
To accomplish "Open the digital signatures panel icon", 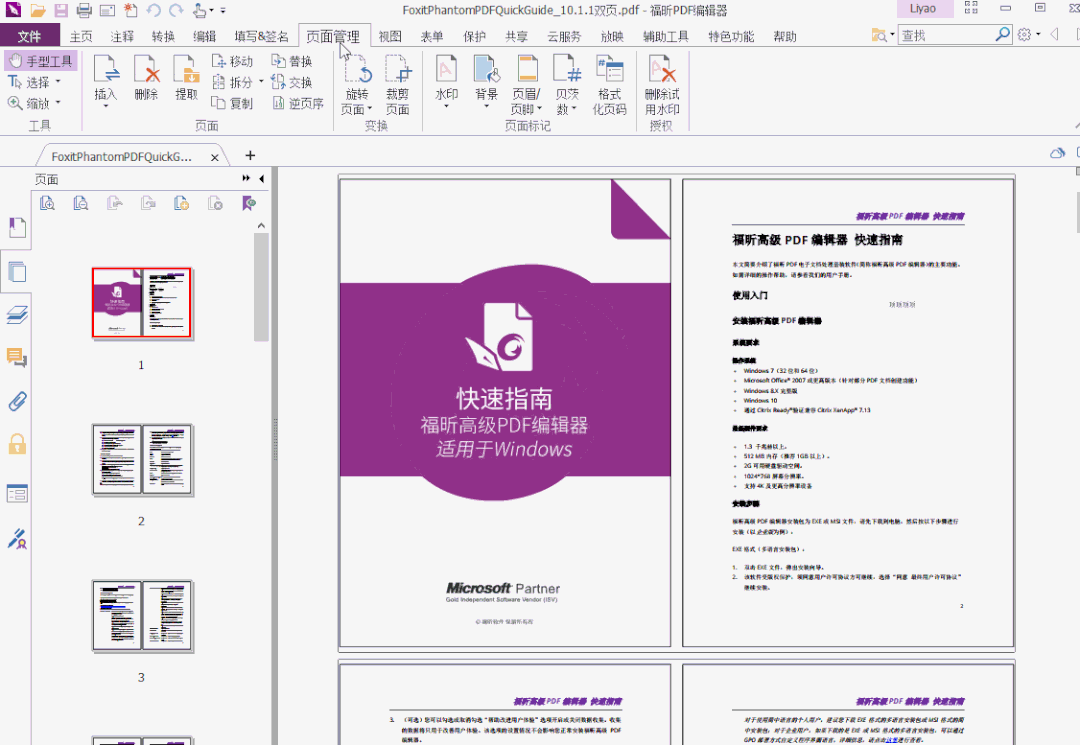I will click(17, 538).
